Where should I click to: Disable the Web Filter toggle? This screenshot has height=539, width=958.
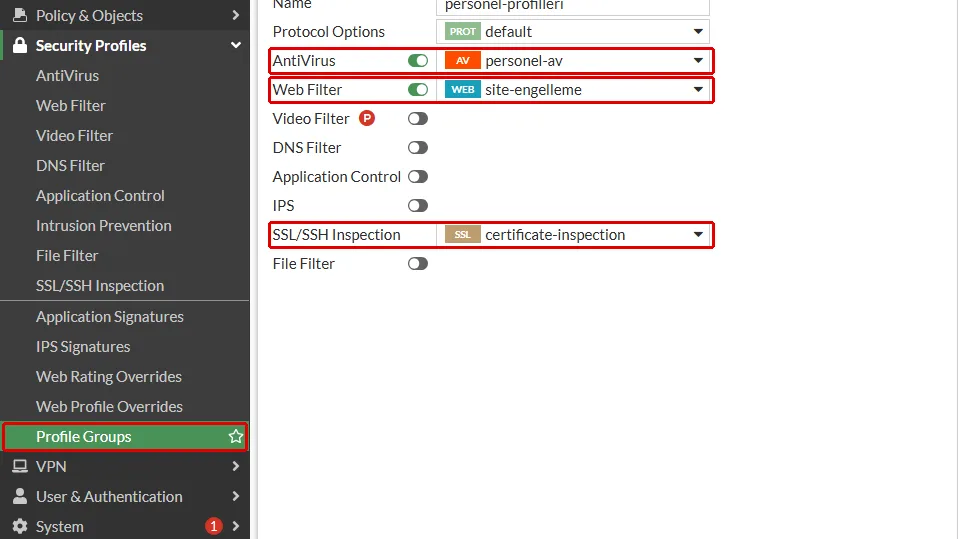tap(418, 90)
